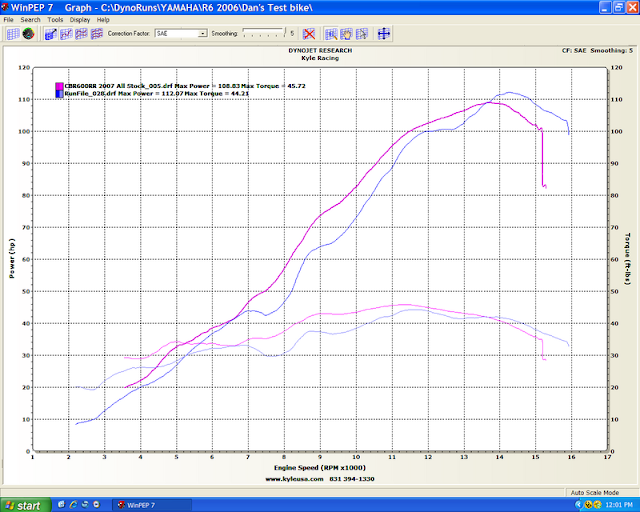Select the hand pan graph tool
Screen dimensions: 640x512
pyautogui.click(x=346, y=34)
